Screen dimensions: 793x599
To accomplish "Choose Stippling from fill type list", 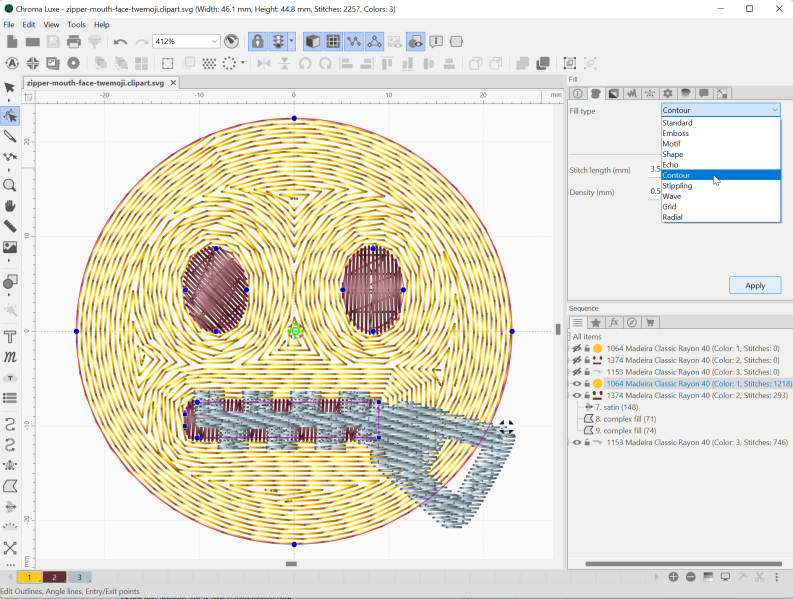I will pyautogui.click(x=721, y=186).
